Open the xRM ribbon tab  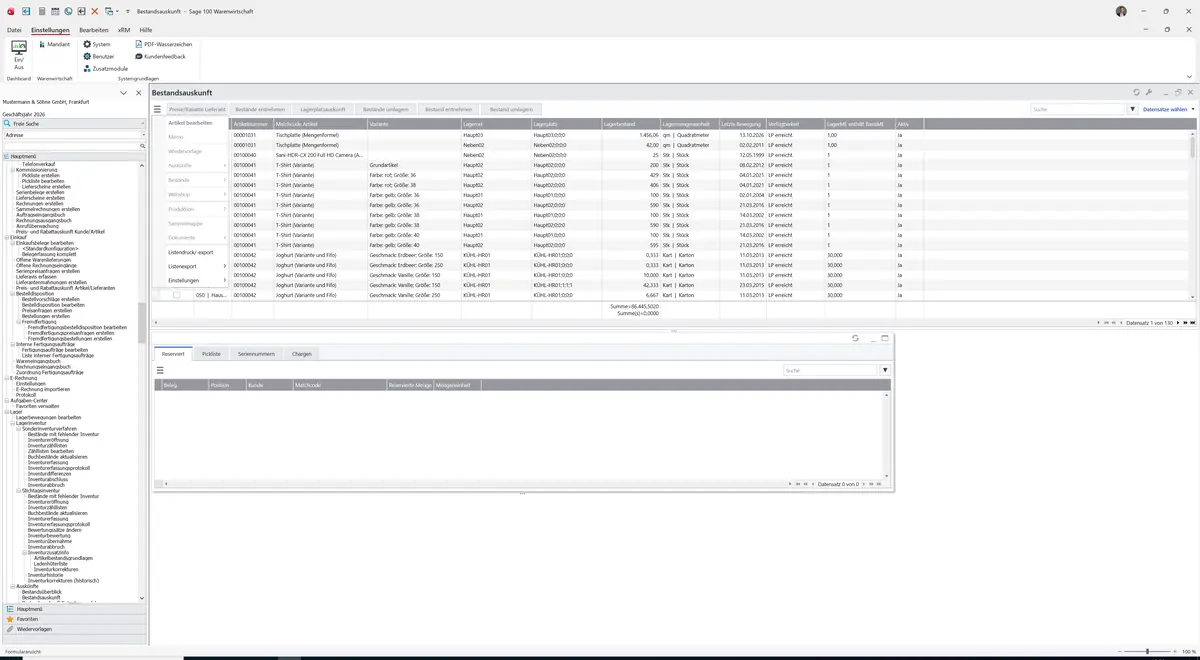pos(124,30)
